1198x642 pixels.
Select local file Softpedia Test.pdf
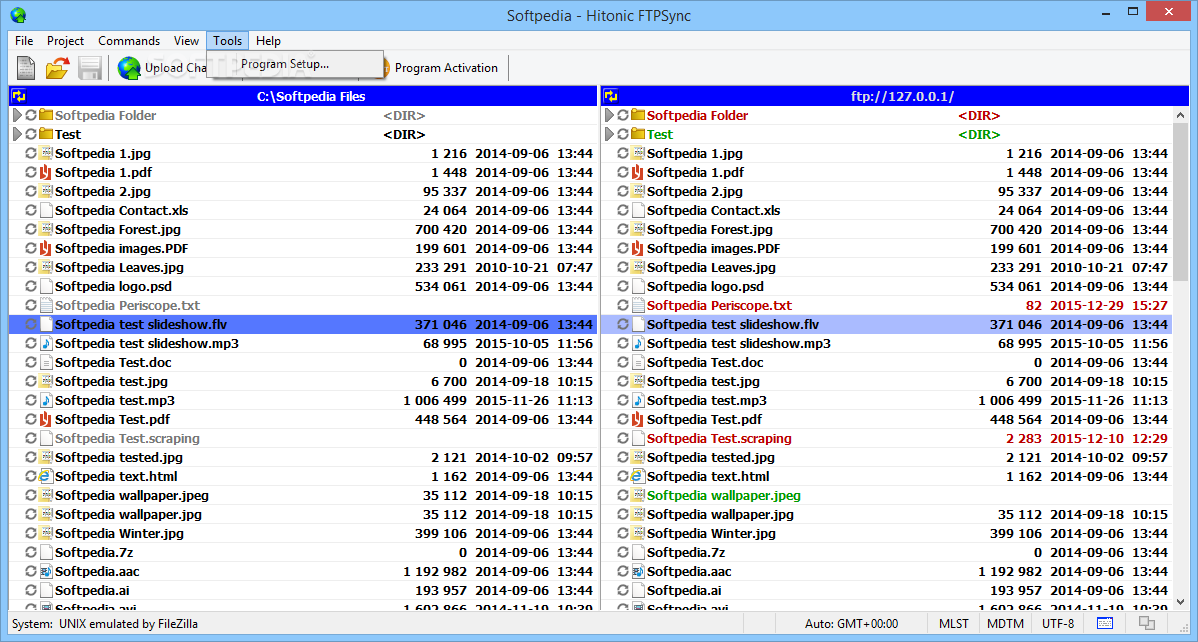[x=303, y=420]
